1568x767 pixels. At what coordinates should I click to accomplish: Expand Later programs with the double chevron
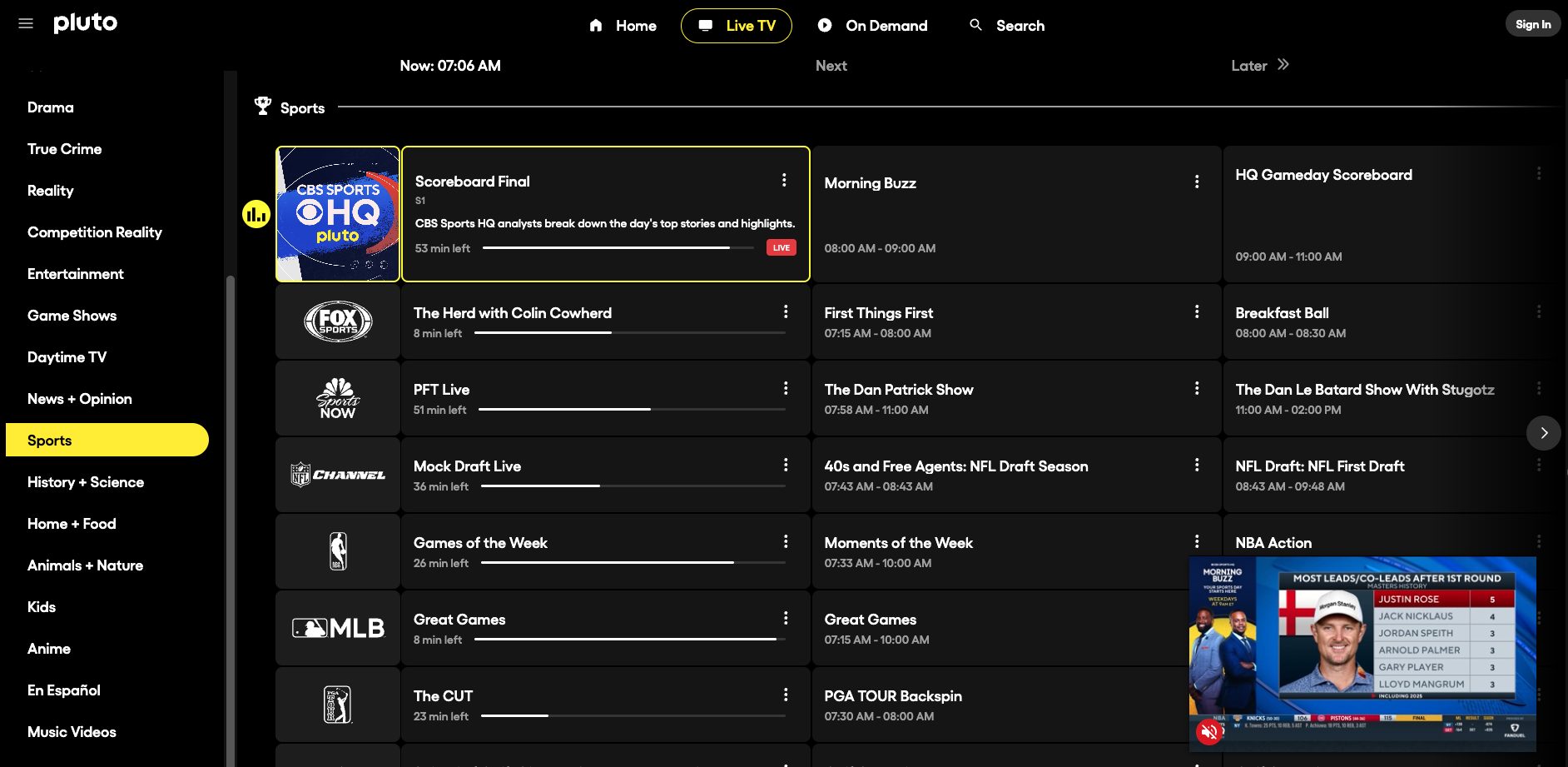(1284, 63)
